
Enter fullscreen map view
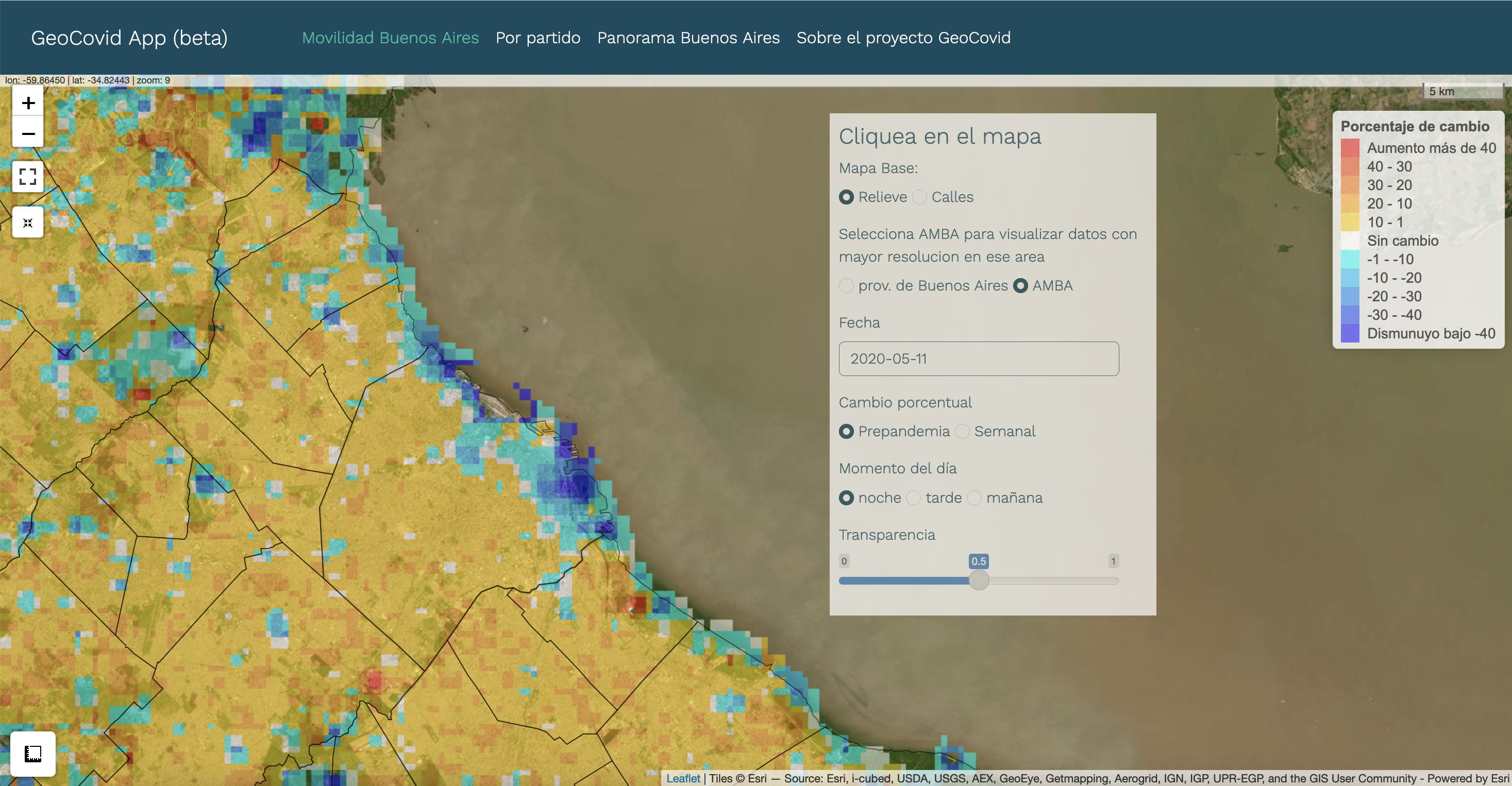pos(28,177)
